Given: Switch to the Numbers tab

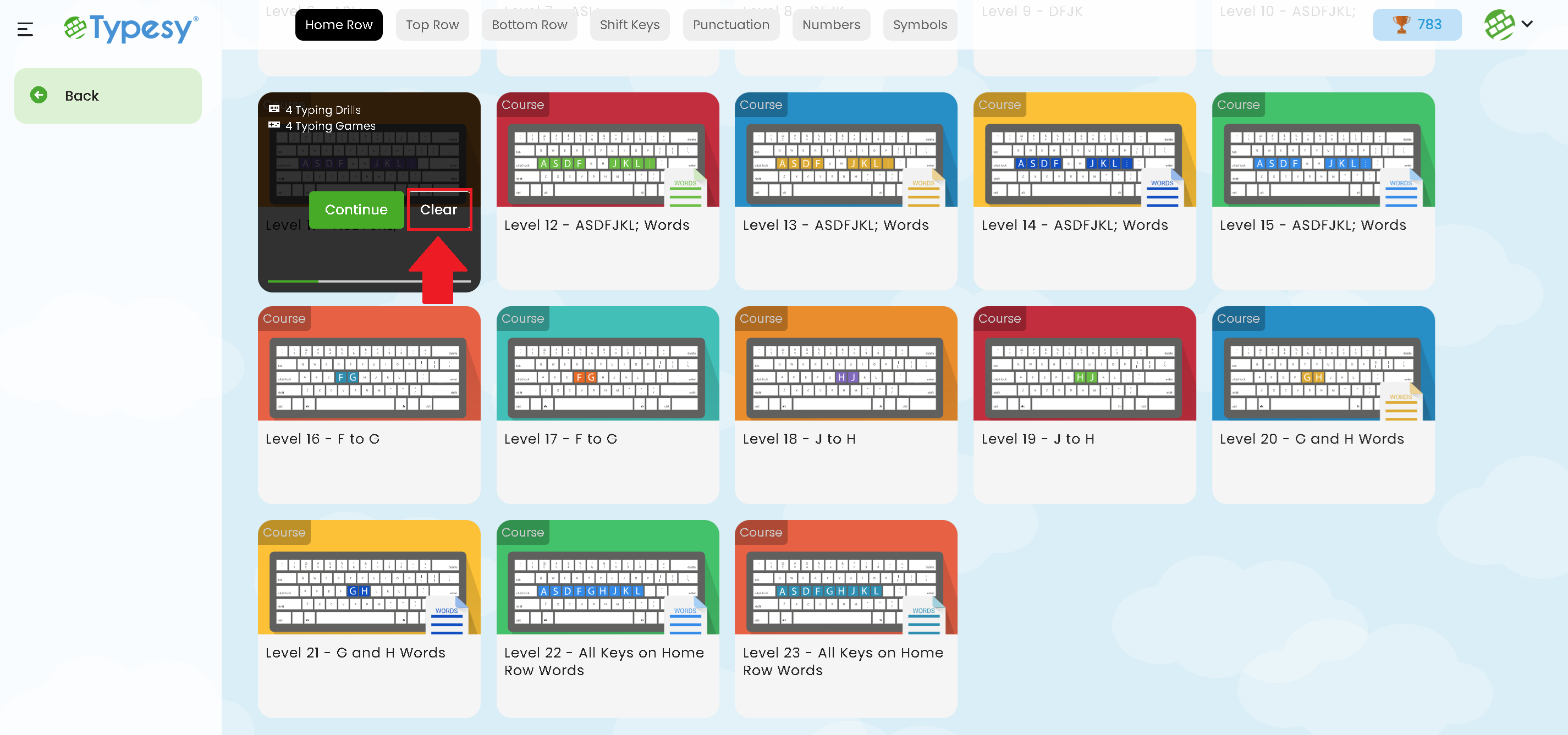Looking at the screenshot, I should pyautogui.click(x=831, y=25).
